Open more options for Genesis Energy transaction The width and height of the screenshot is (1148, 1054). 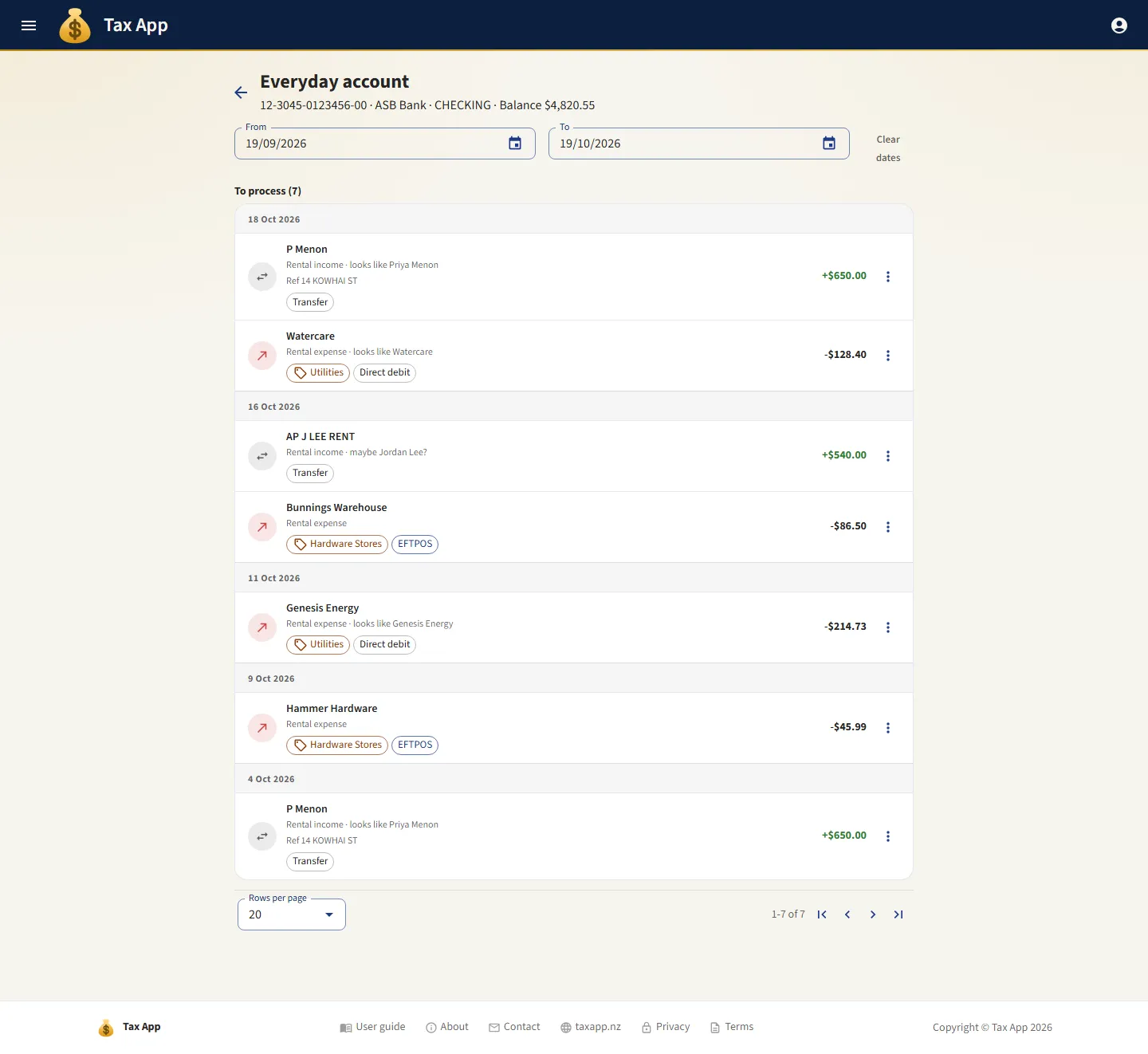pos(888,627)
